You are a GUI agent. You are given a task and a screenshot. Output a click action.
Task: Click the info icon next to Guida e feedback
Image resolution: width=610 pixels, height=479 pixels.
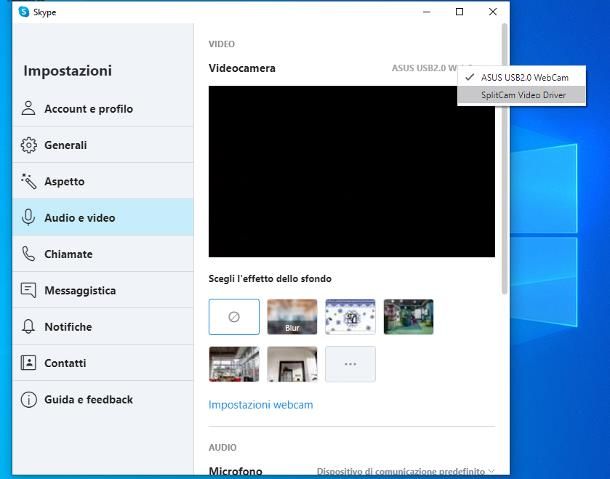(28, 399)
